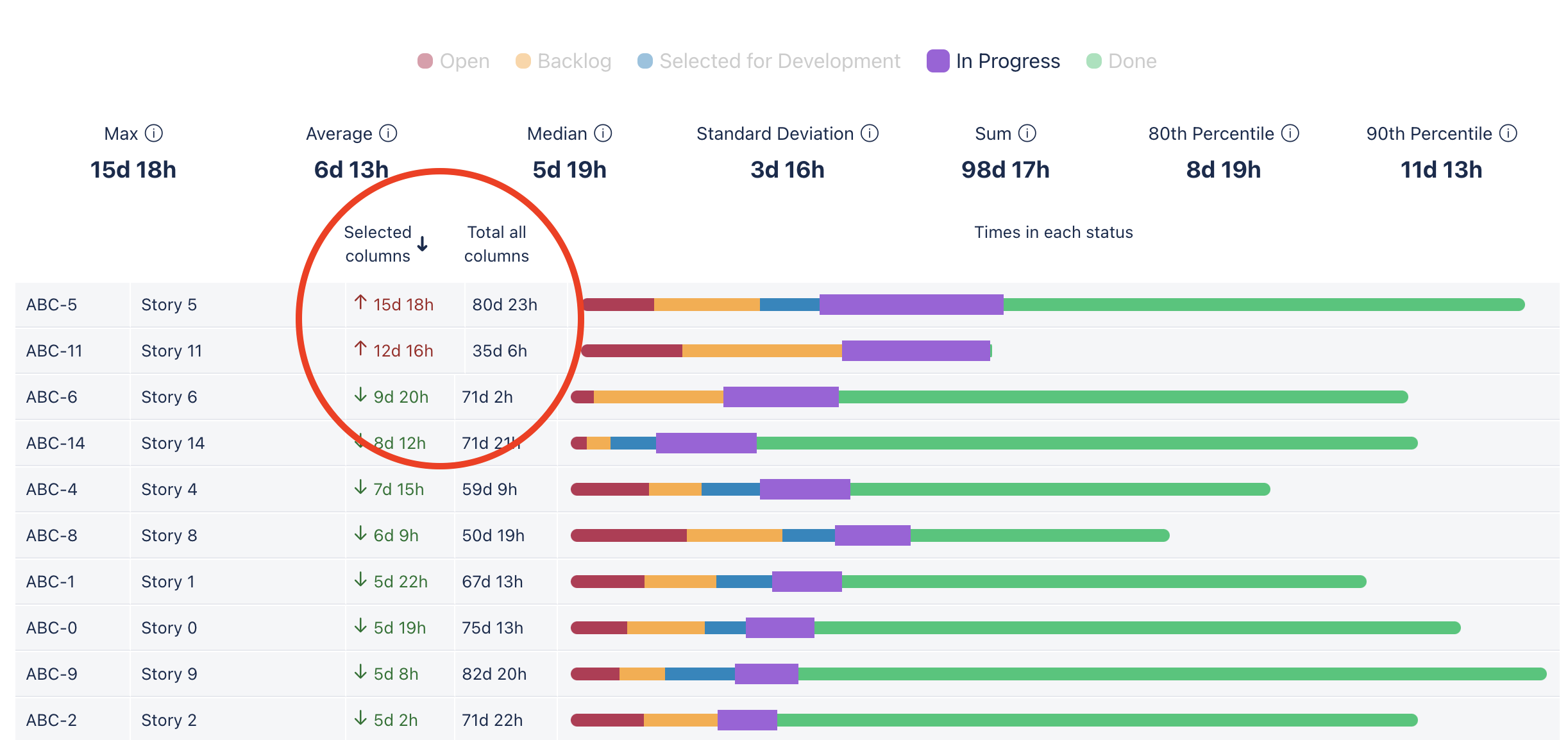Viewport: 1568px width, 740px height.
Task: Toggle the Done legend item
Action: (x=1122, y=61)
